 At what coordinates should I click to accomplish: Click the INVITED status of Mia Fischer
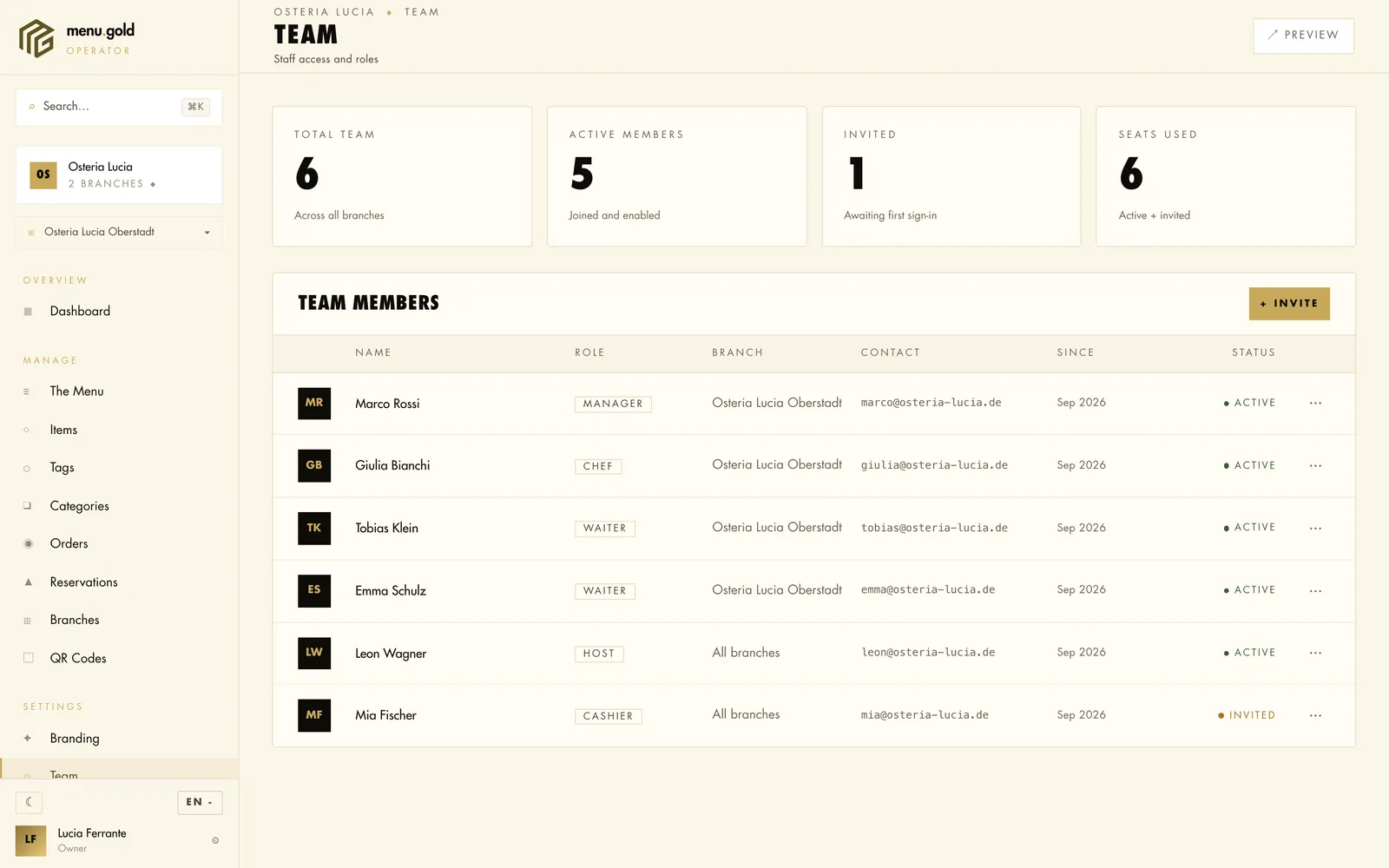coord(1247,715)
